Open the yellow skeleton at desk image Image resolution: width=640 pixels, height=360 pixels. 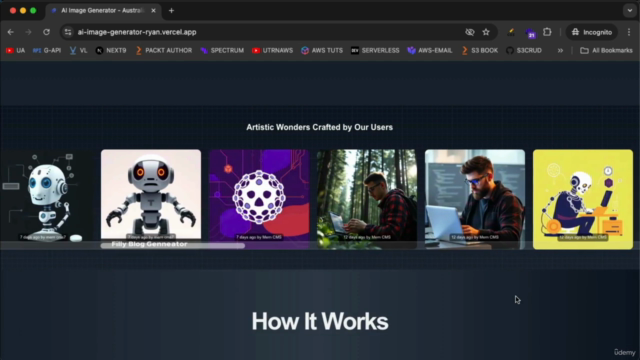click(583, 199)
